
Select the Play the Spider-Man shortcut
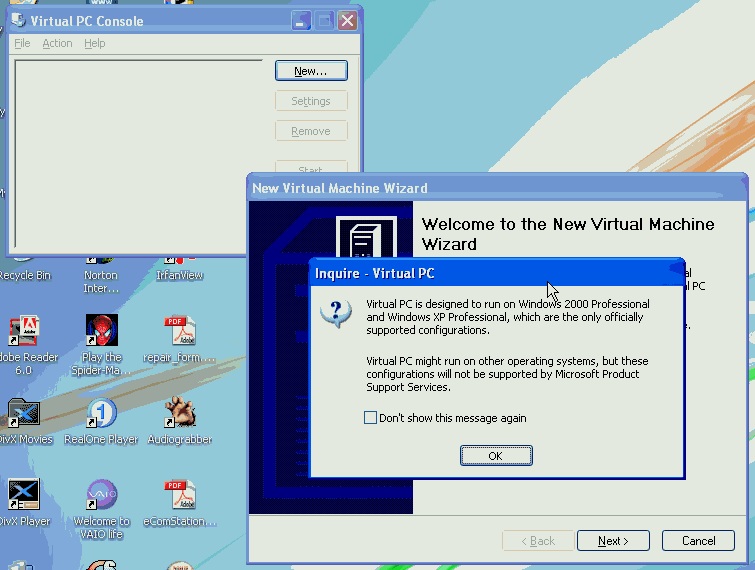click(x=102, y=330)
